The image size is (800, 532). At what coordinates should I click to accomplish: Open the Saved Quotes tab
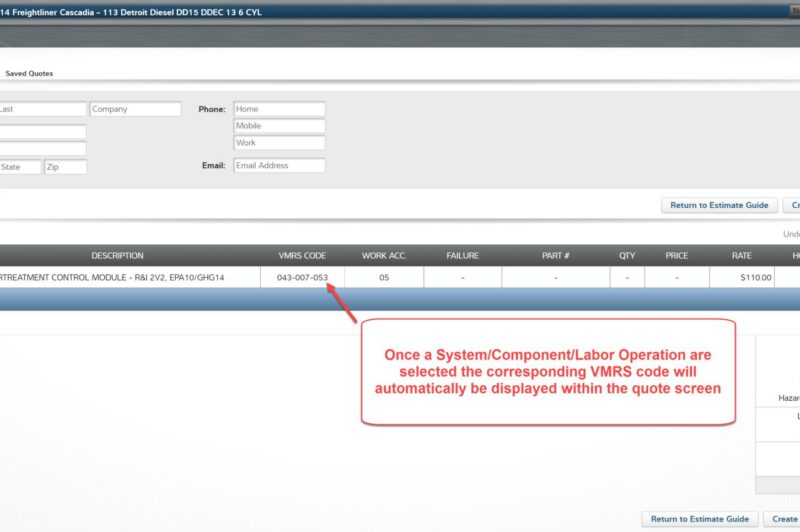click(x=29, y=73)
